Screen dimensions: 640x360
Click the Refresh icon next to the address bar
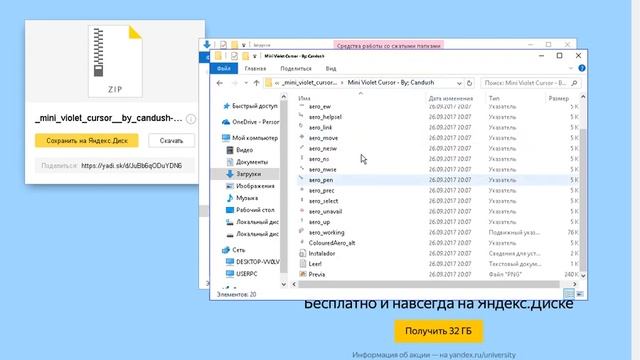[469, 83]
